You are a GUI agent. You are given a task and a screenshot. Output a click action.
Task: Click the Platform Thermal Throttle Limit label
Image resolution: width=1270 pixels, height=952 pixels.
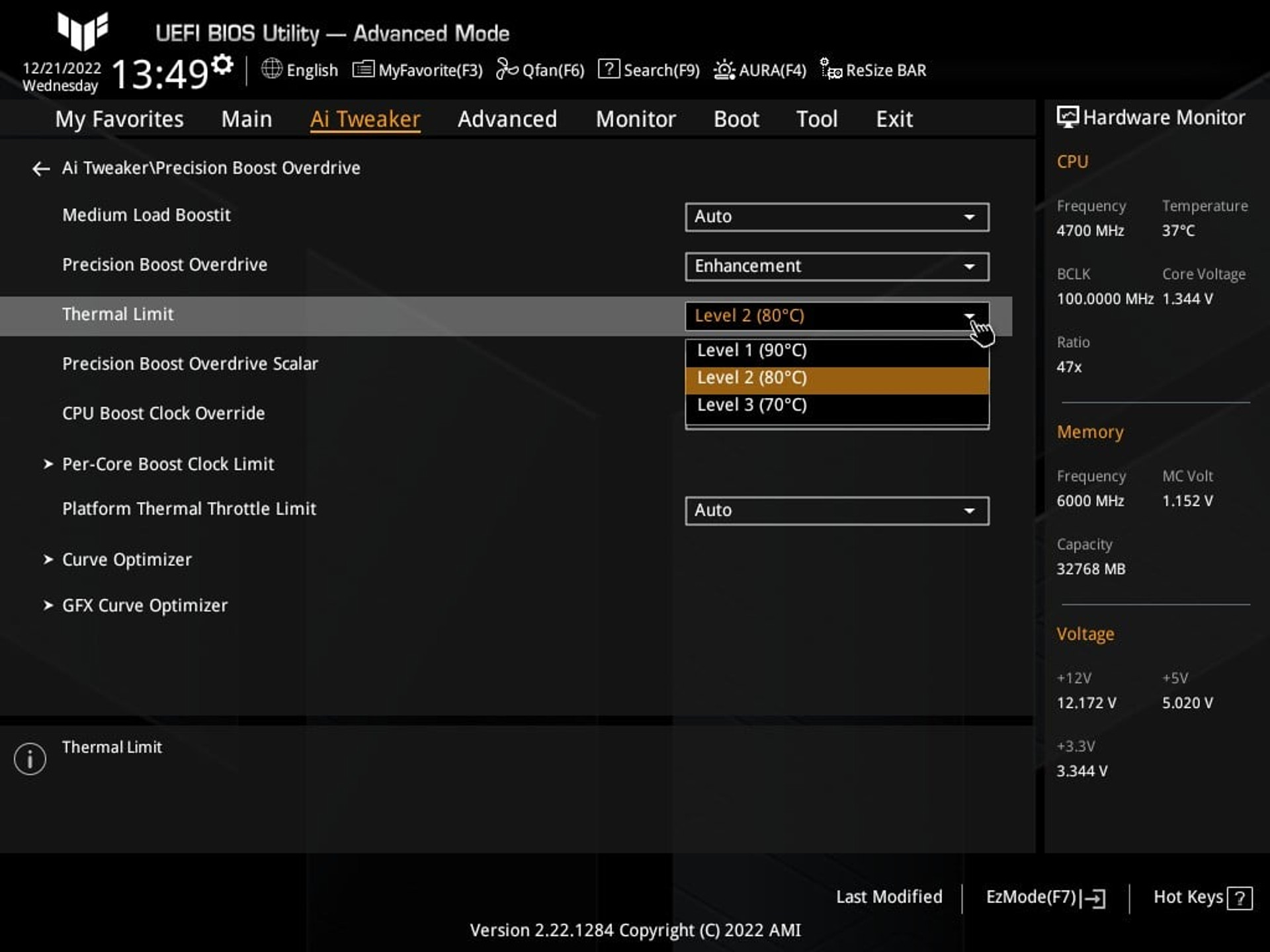[189, 509]
